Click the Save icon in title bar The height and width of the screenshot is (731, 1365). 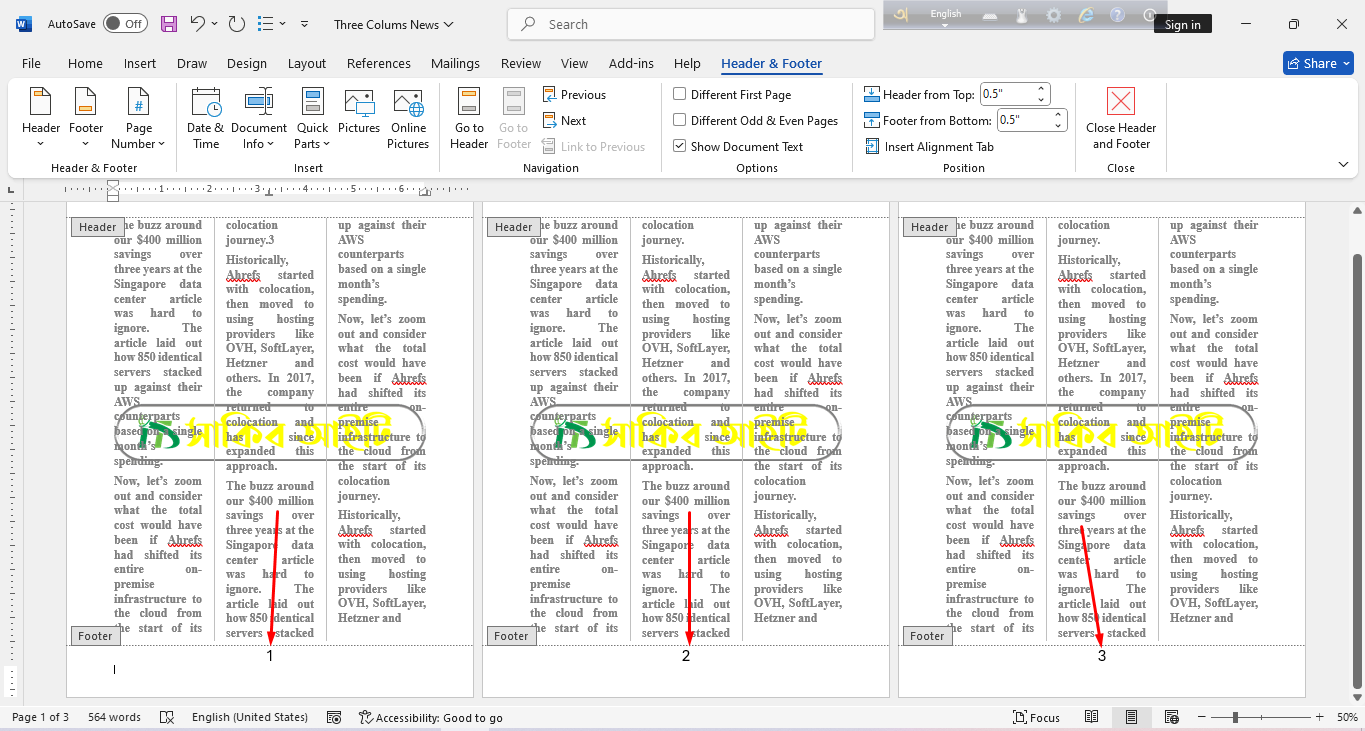click(169, 24)
